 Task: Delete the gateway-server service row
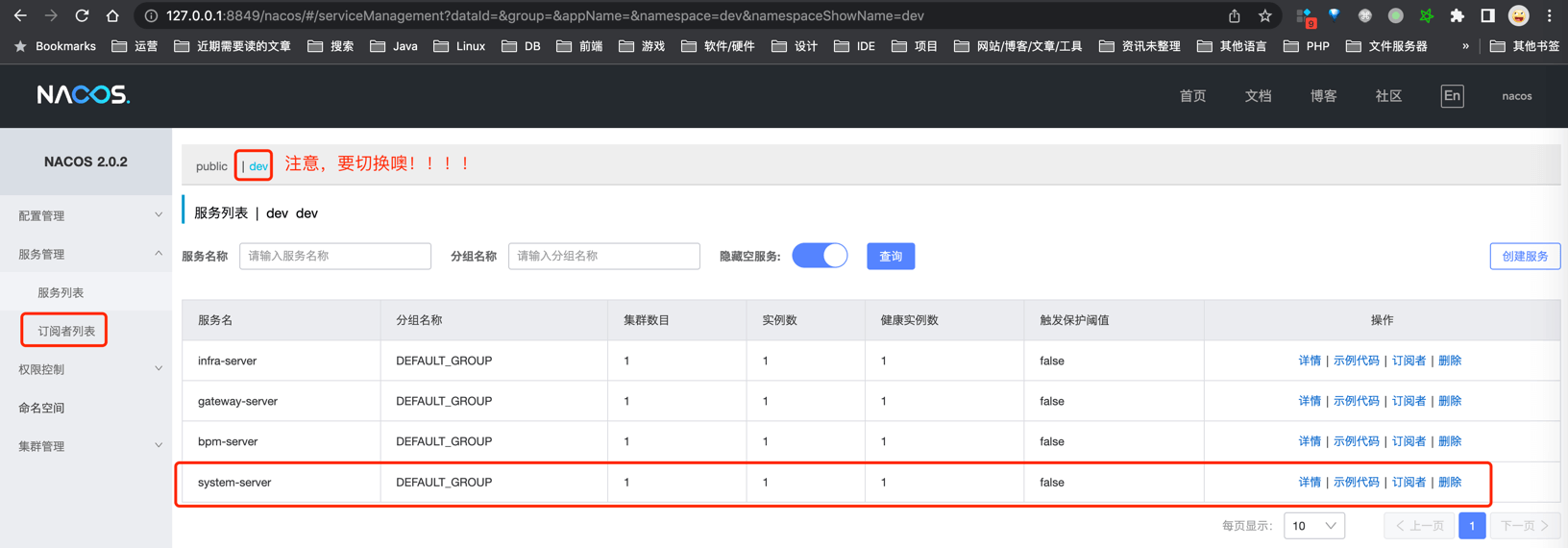[1450, 401]
